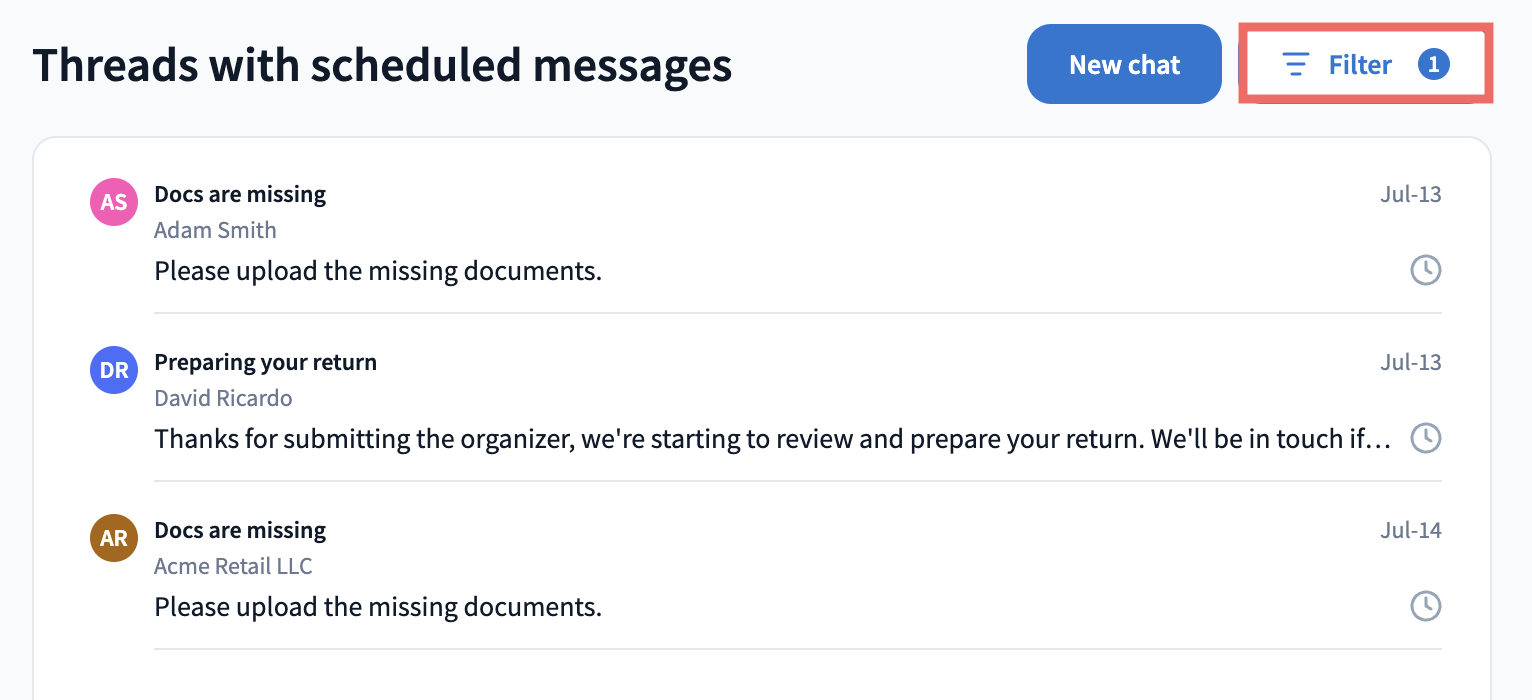Click the scheduled clock icon on David Ricardo thread
The width and height of the screenshot is (1532, 700).
tap(1425, 438)
